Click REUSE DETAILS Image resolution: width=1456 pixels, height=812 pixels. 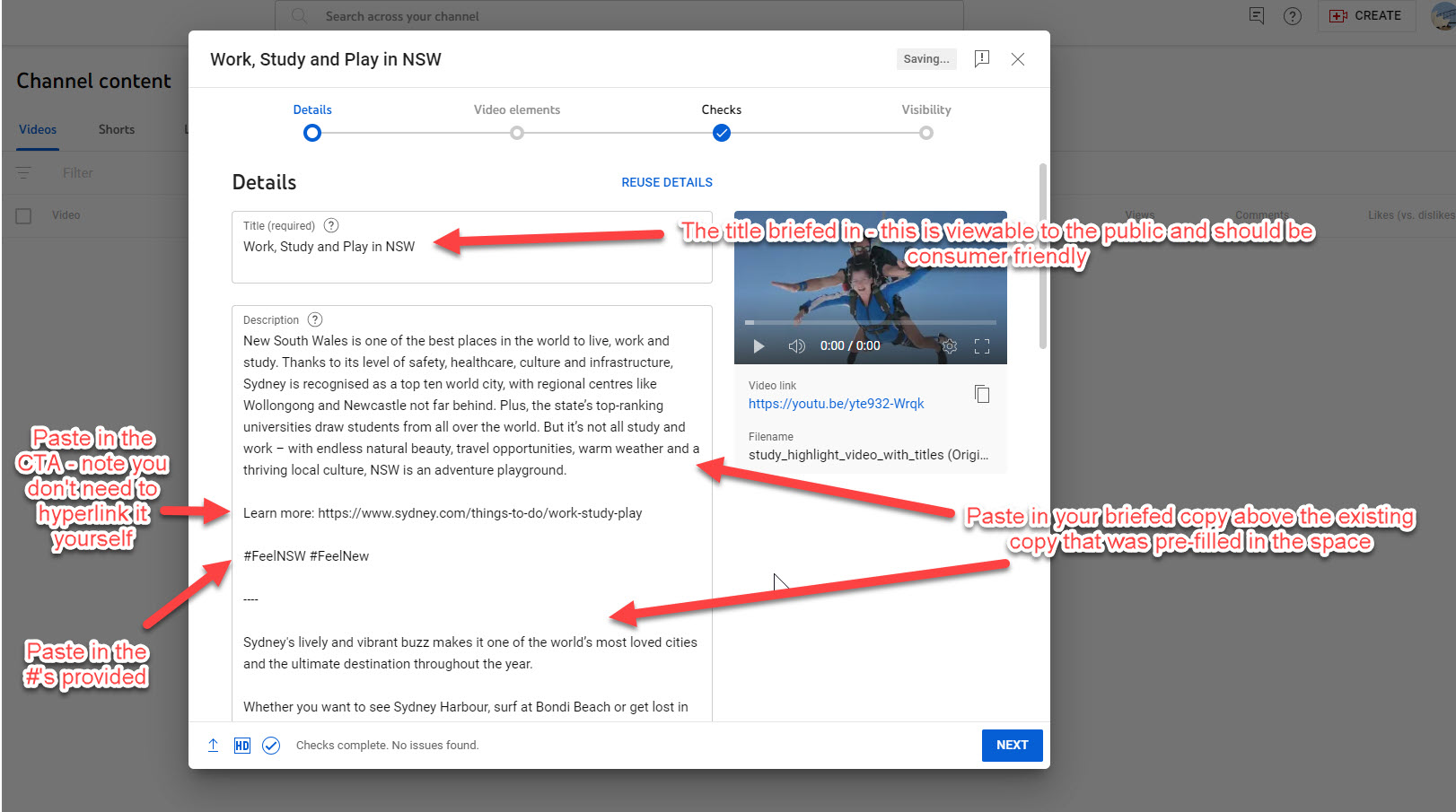click(667, 182)
